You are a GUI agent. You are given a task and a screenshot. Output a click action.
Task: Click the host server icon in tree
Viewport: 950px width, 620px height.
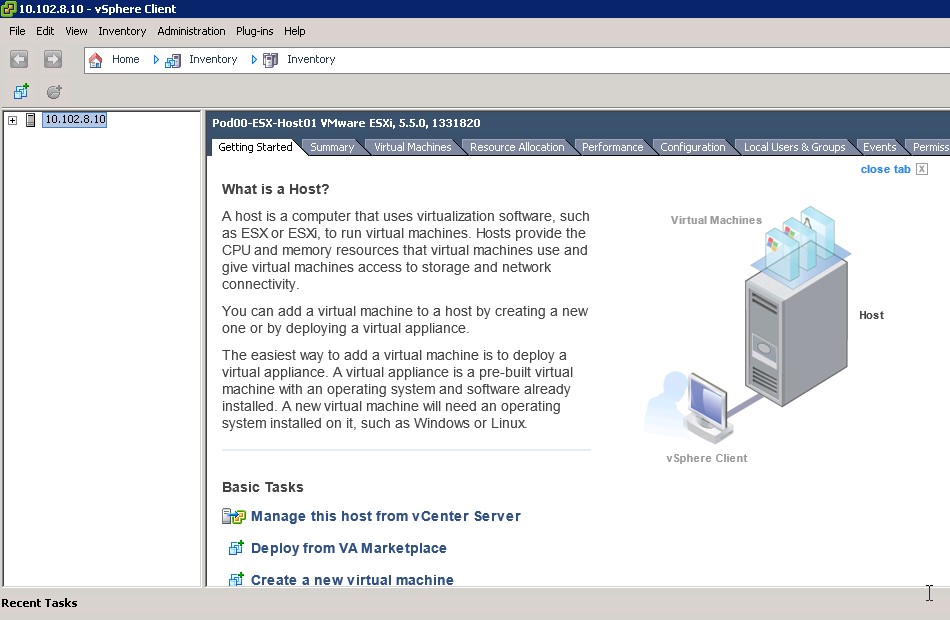31,120
